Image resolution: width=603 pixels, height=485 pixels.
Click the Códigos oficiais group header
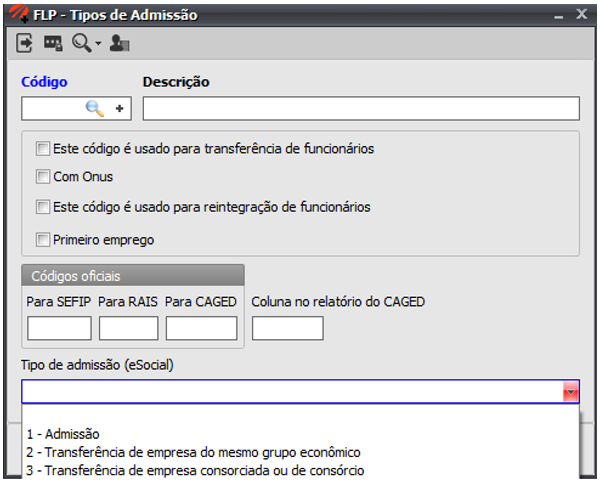coord(133,276)
